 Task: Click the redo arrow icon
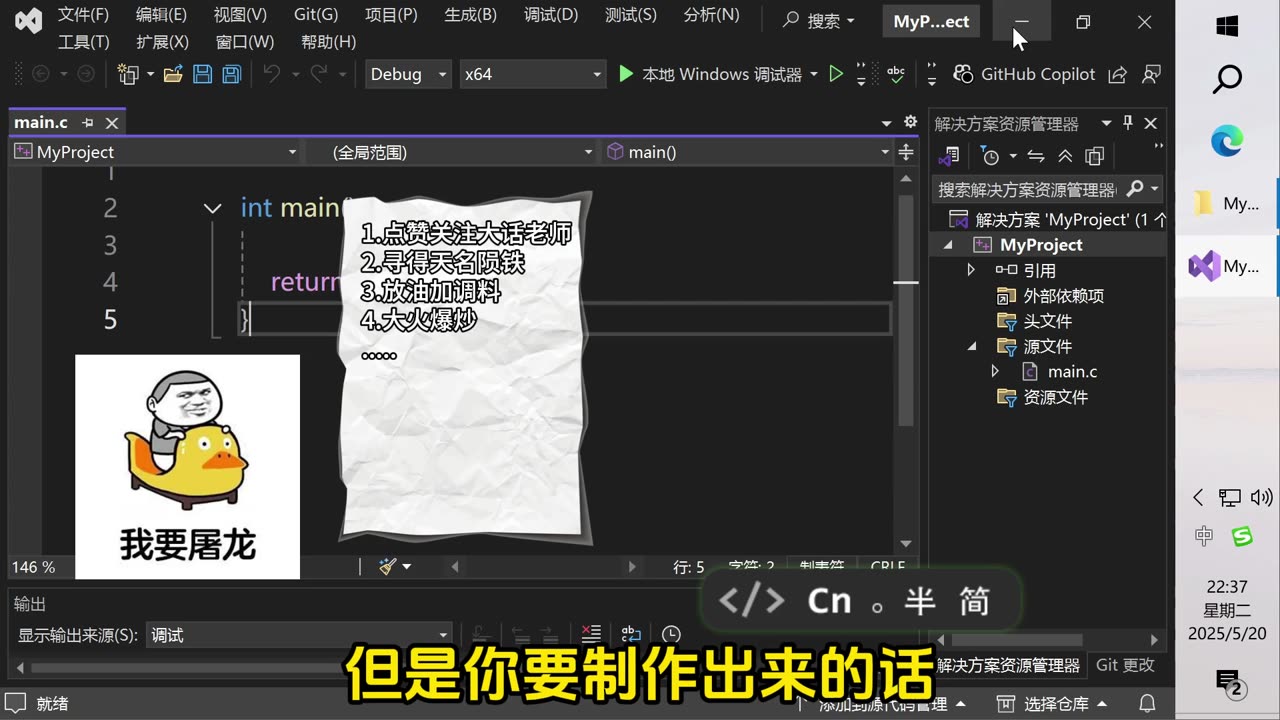(319, 74)
